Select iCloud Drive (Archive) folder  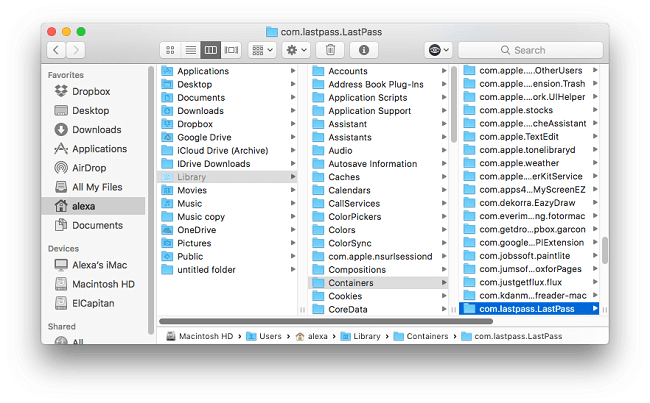click(228, 151)
